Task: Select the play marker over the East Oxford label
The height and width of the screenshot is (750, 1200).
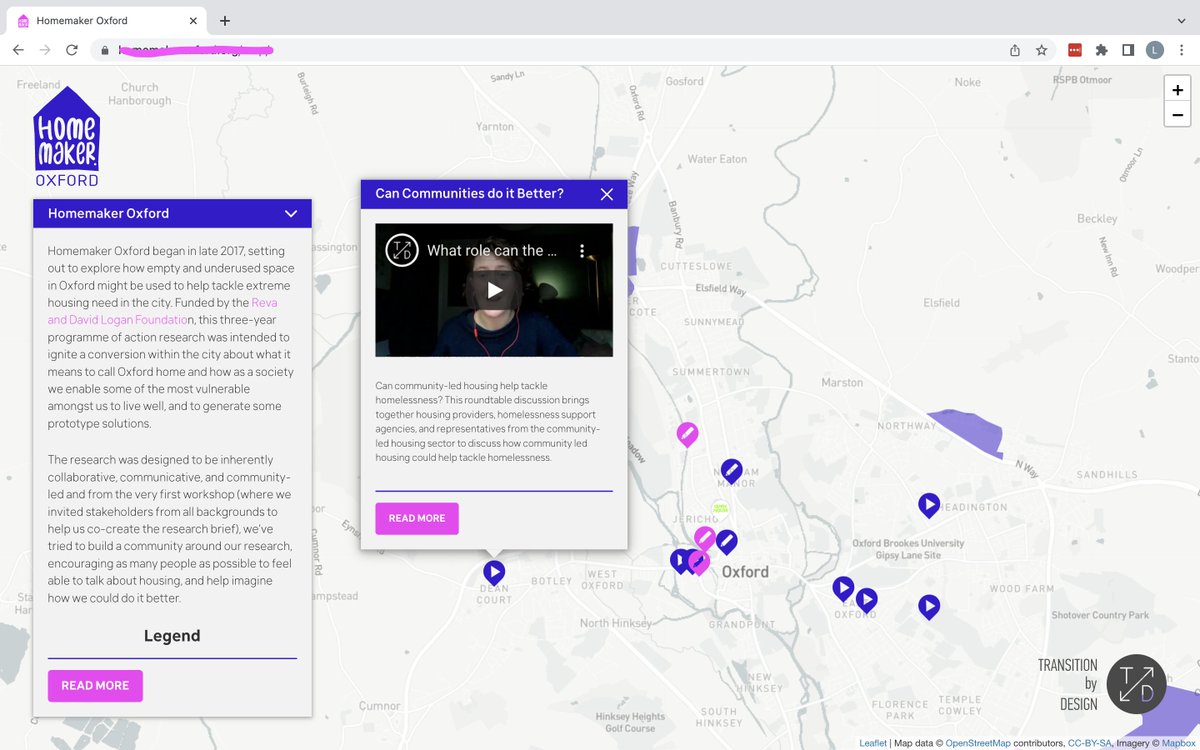Action: 866,600
